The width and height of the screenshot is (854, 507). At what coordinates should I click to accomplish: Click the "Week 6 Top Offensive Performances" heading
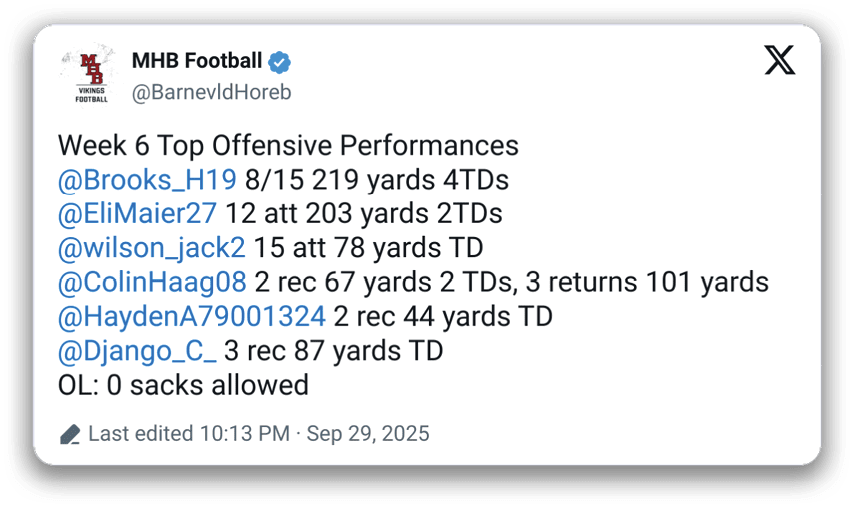pyautogui.click(x=288, y=146)
